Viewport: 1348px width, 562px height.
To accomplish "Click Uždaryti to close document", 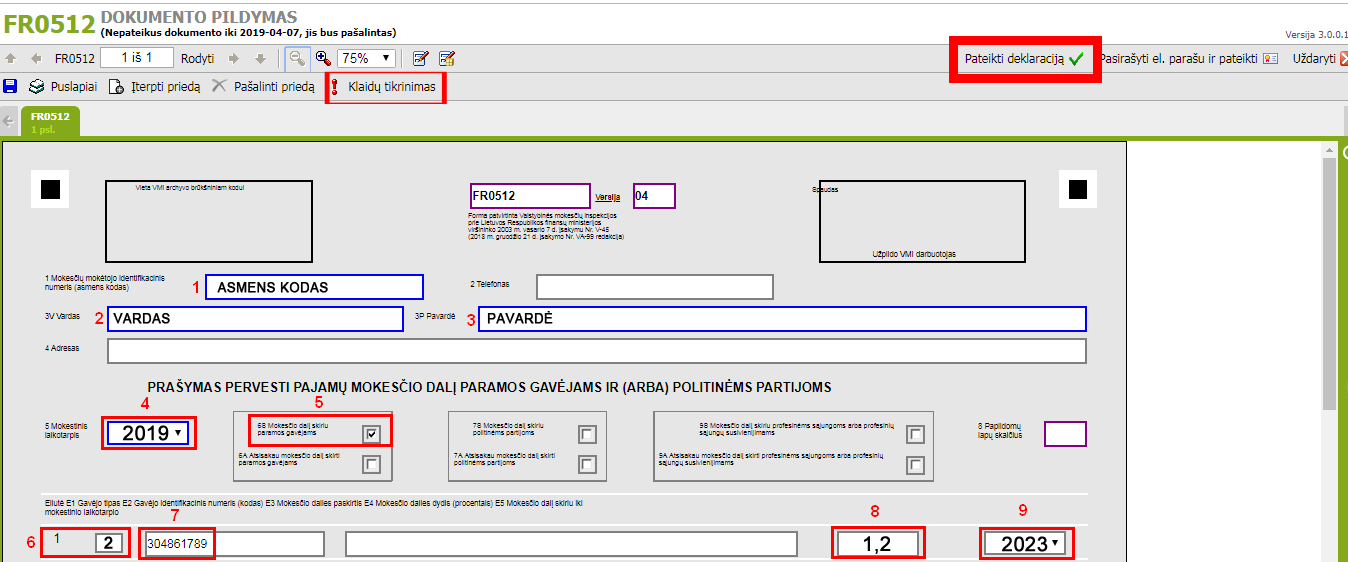I will 1320,59.
